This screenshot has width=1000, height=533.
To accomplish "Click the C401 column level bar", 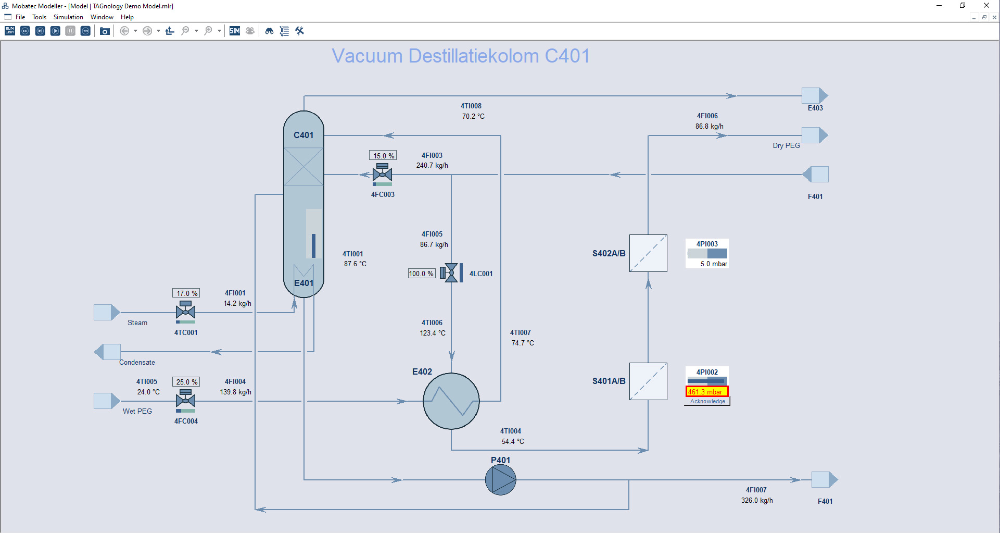I will [314, 245].
